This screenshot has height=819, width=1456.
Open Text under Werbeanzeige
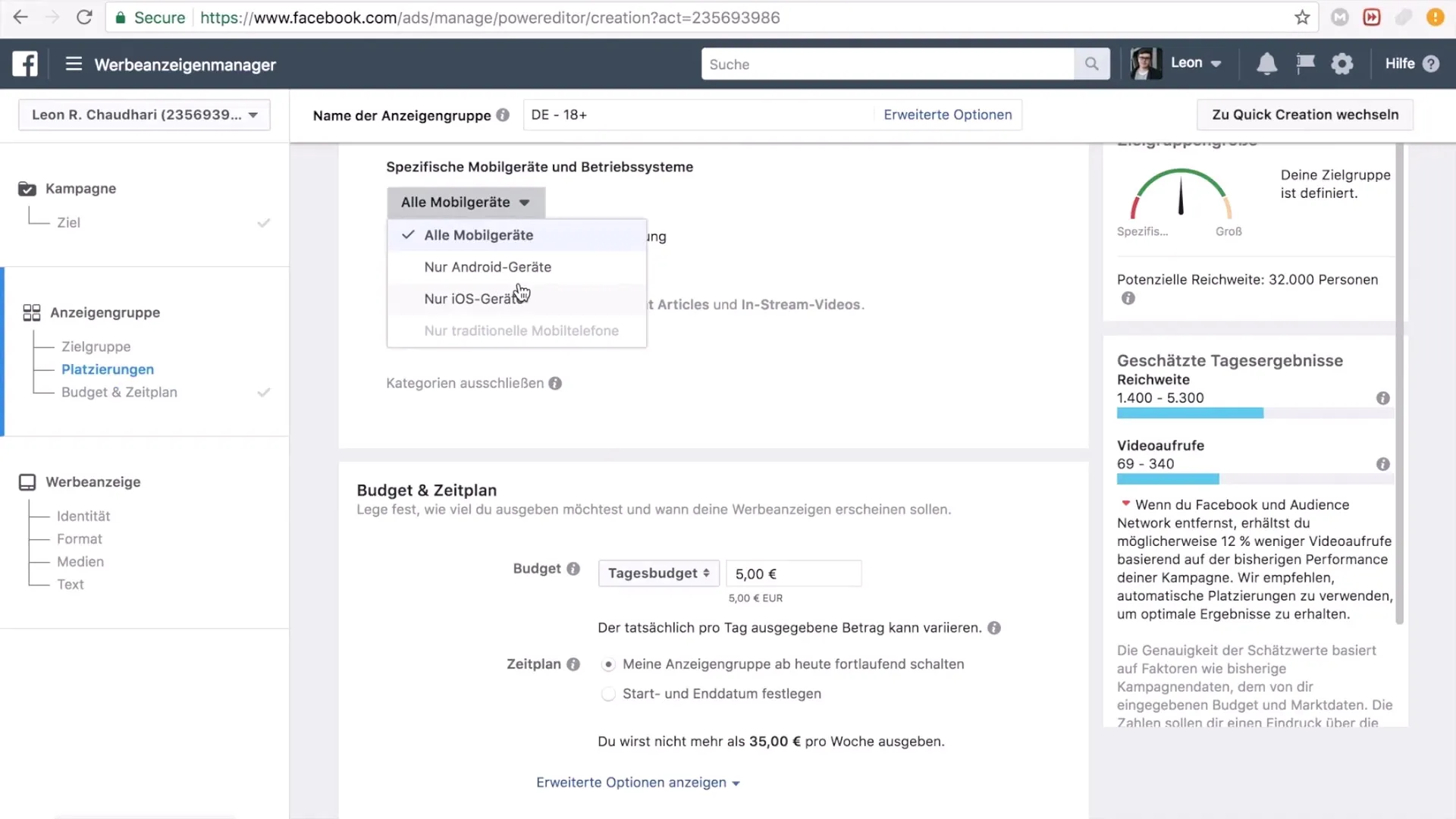[70, 585]
